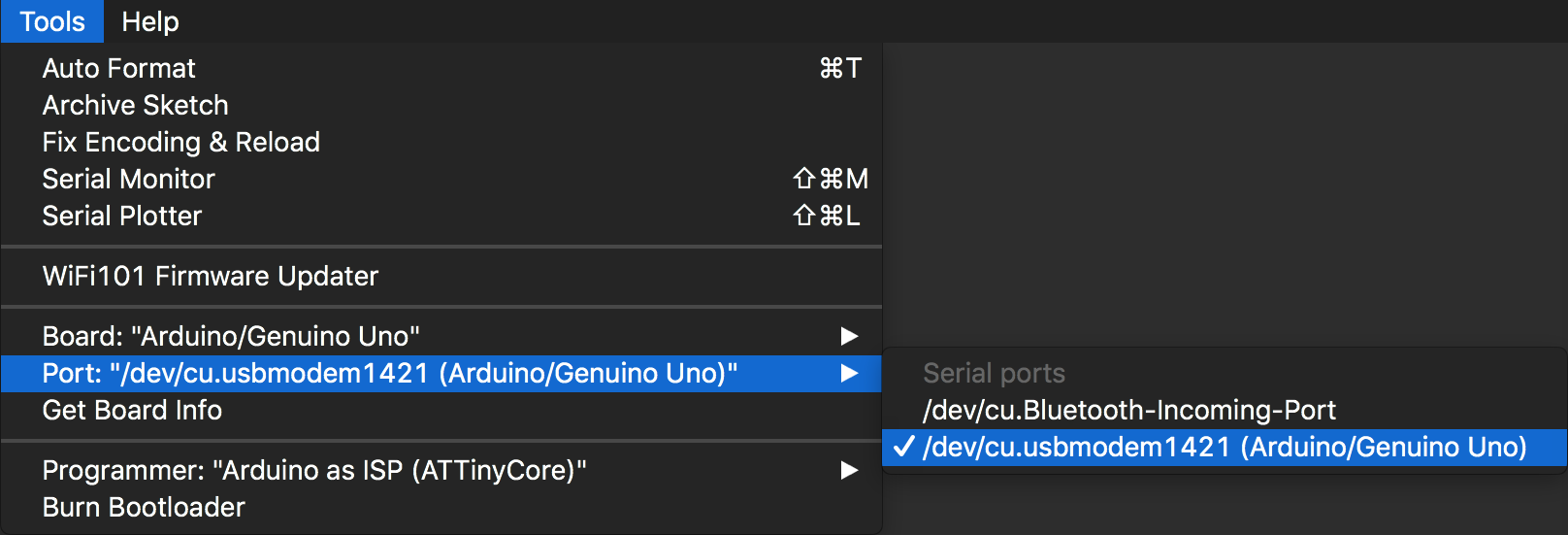Click Burn Bootloader
The image size is (1568, 535).
click(x=144, y=507)
